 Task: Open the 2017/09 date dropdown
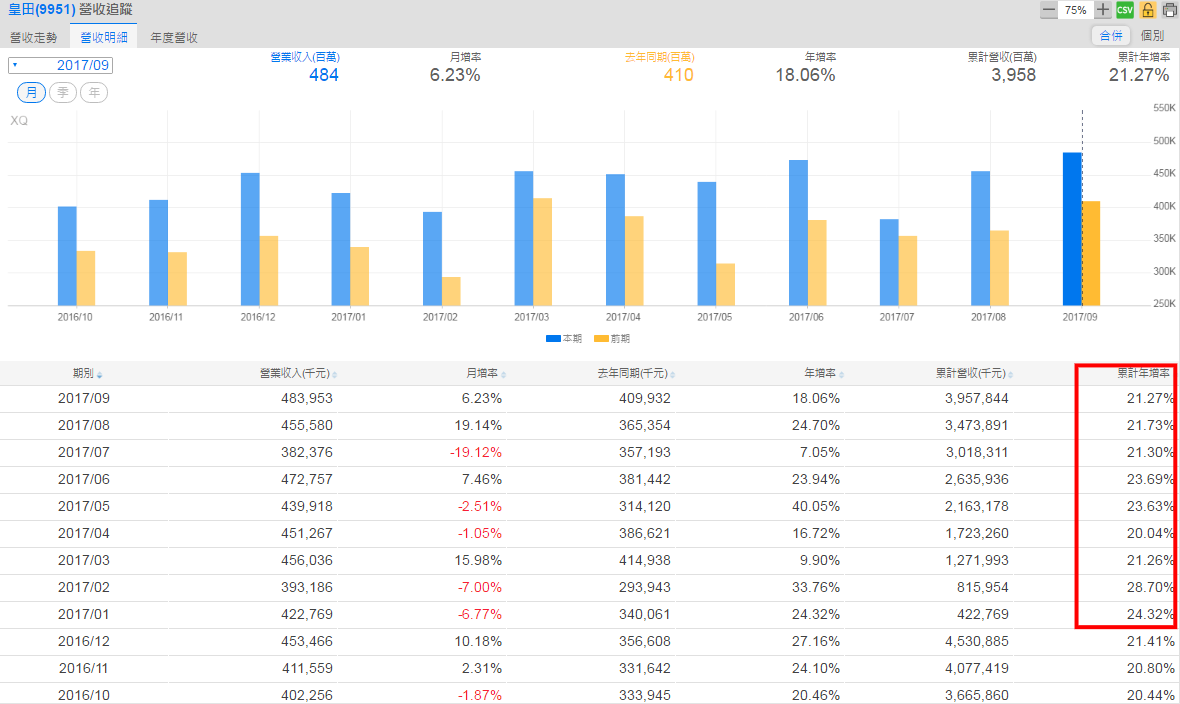pyautogui.click(x=60, y=66)
